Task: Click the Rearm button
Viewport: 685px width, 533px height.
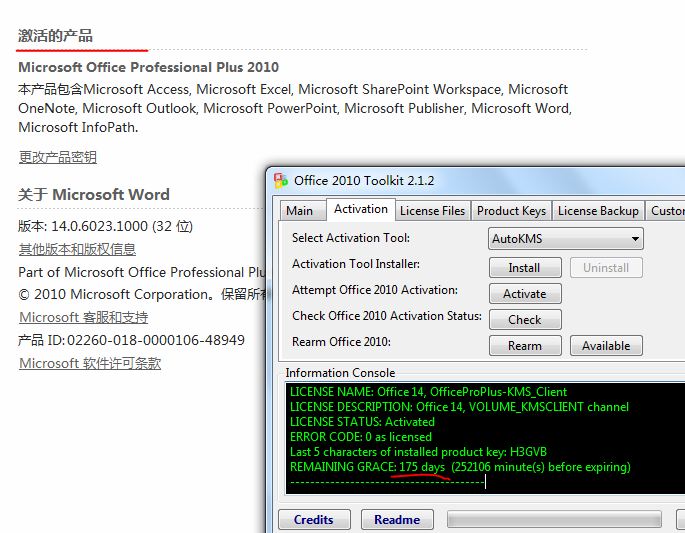Action: 525,346
